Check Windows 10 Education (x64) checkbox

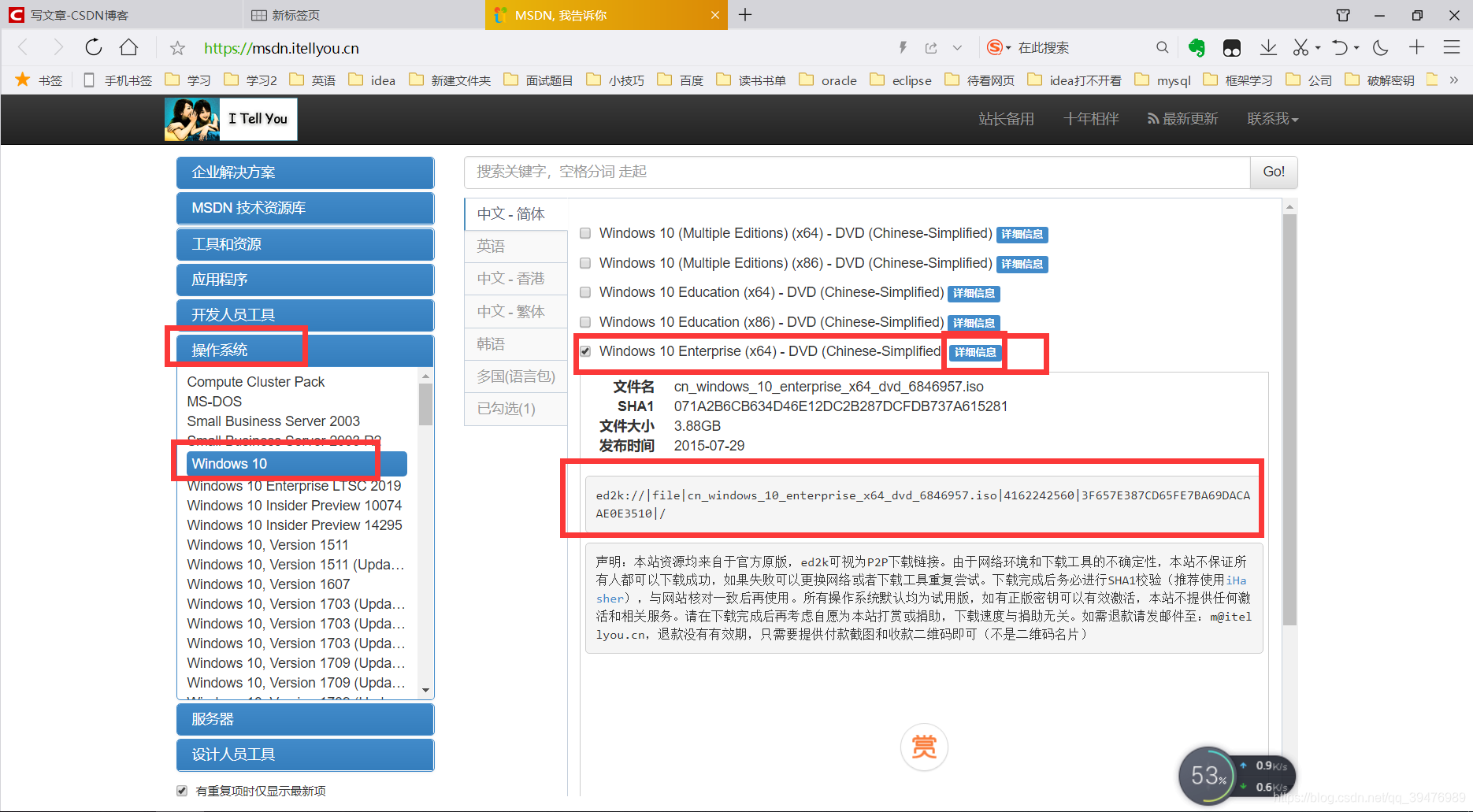pyautogui.click(x=585, y=292)
